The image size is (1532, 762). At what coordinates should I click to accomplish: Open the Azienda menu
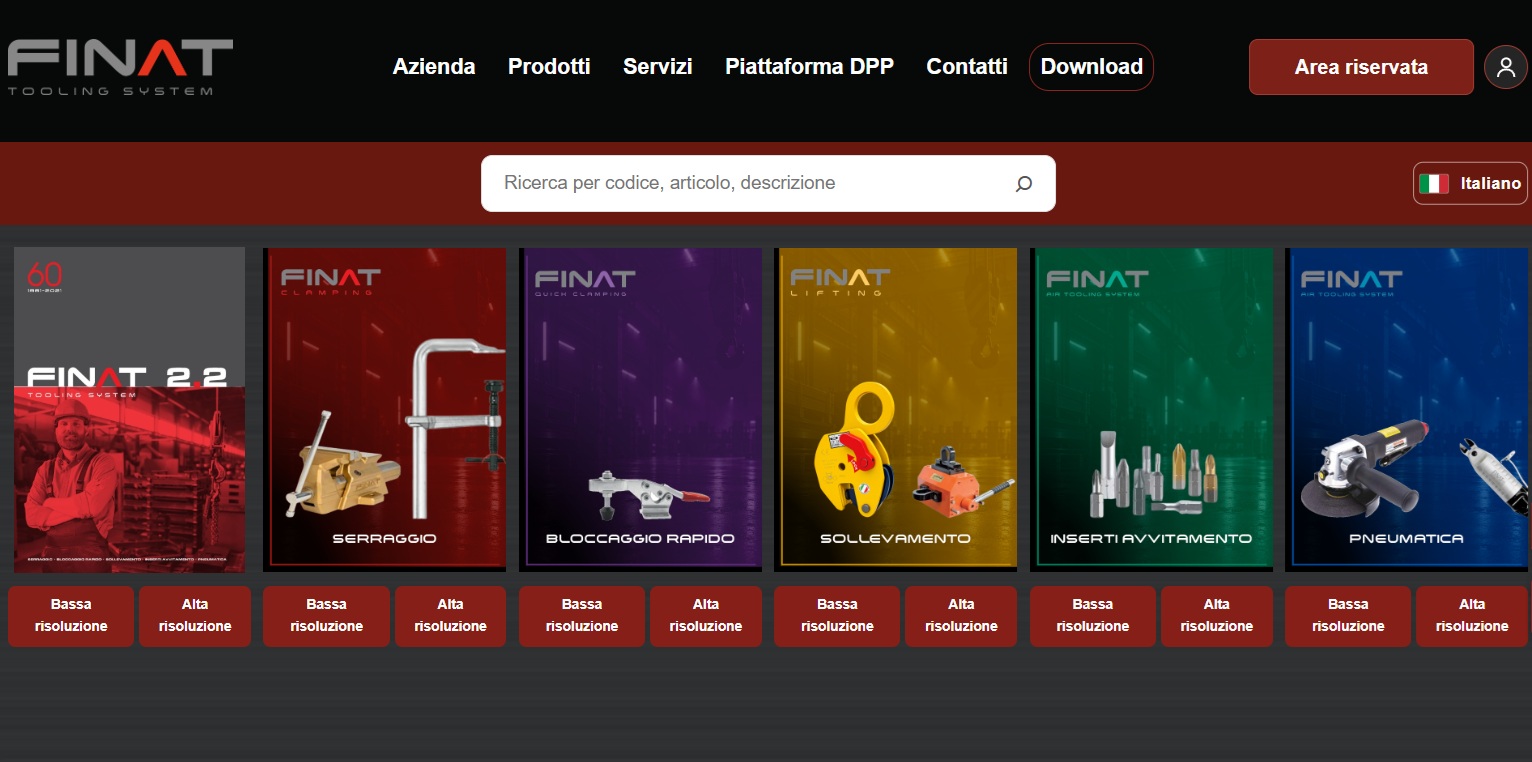(434, 67)
